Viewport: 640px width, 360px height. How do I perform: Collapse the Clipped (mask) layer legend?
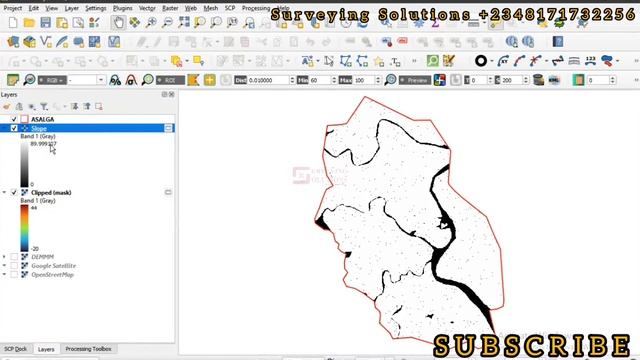4,192
